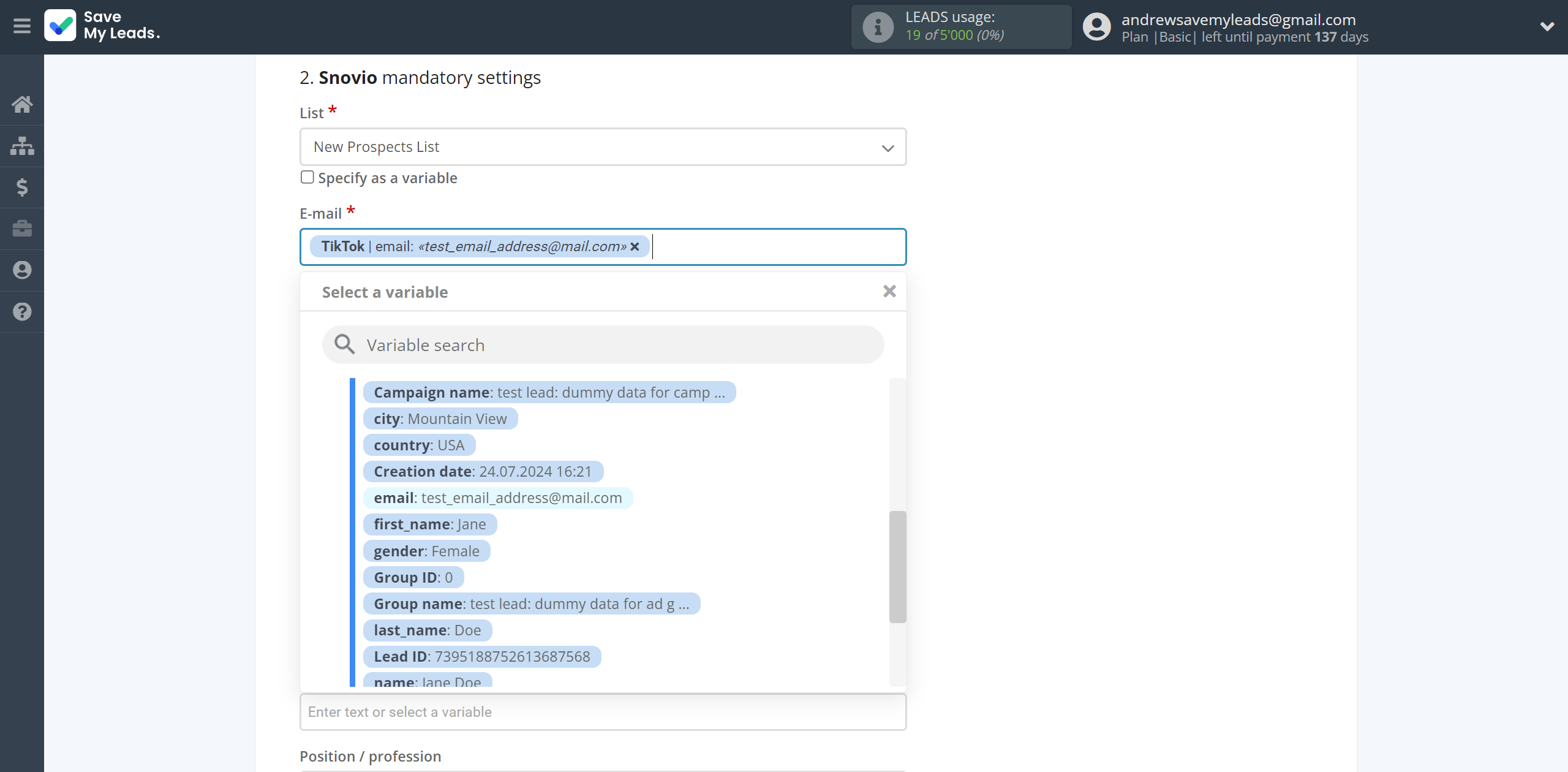
Task: Open the hamburger menu
Action: (x=22, y=26)
